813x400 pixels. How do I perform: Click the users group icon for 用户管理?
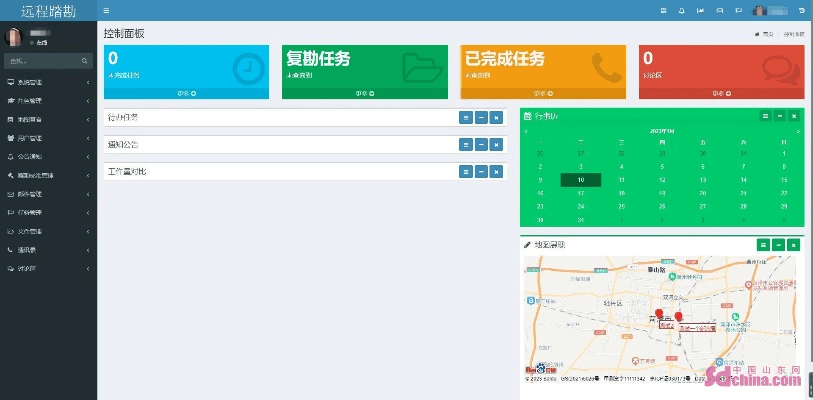click(x=10, y=138)
